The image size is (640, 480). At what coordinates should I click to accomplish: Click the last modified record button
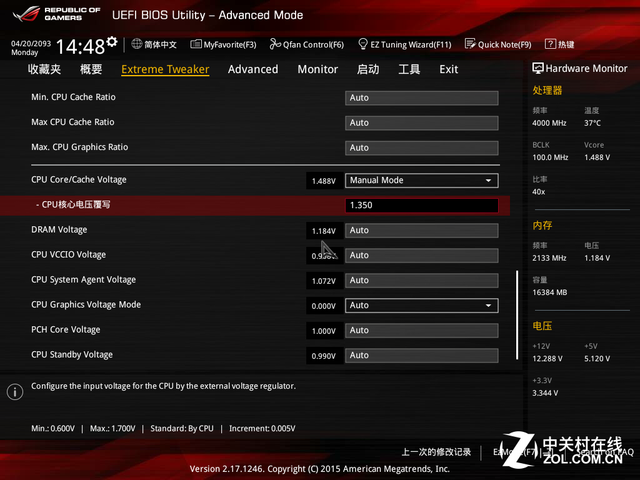[436, 452]
